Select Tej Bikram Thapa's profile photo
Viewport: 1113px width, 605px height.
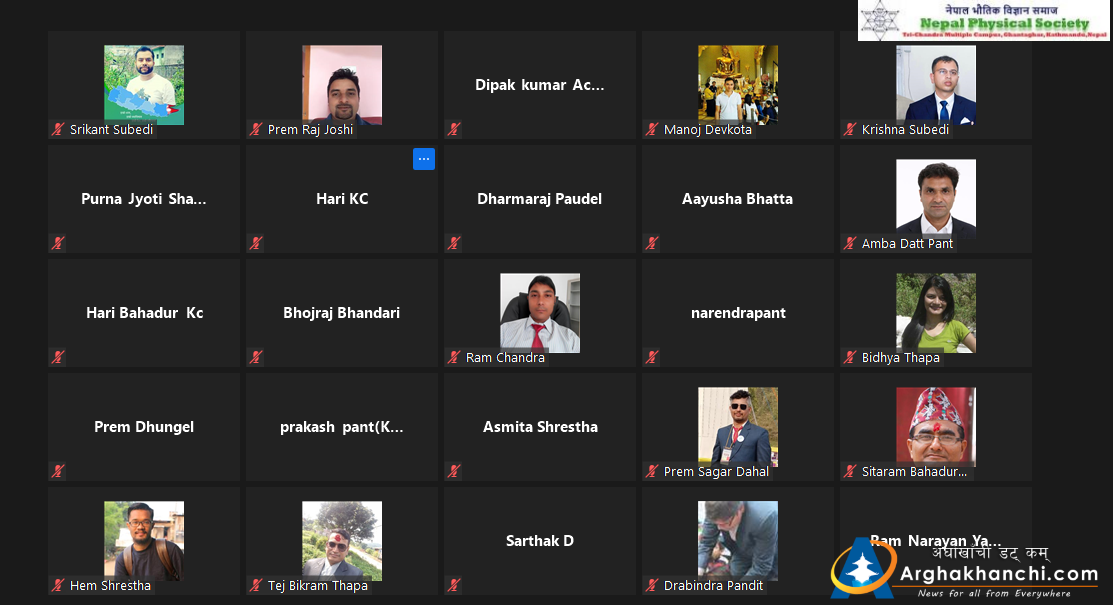[342, 541]
